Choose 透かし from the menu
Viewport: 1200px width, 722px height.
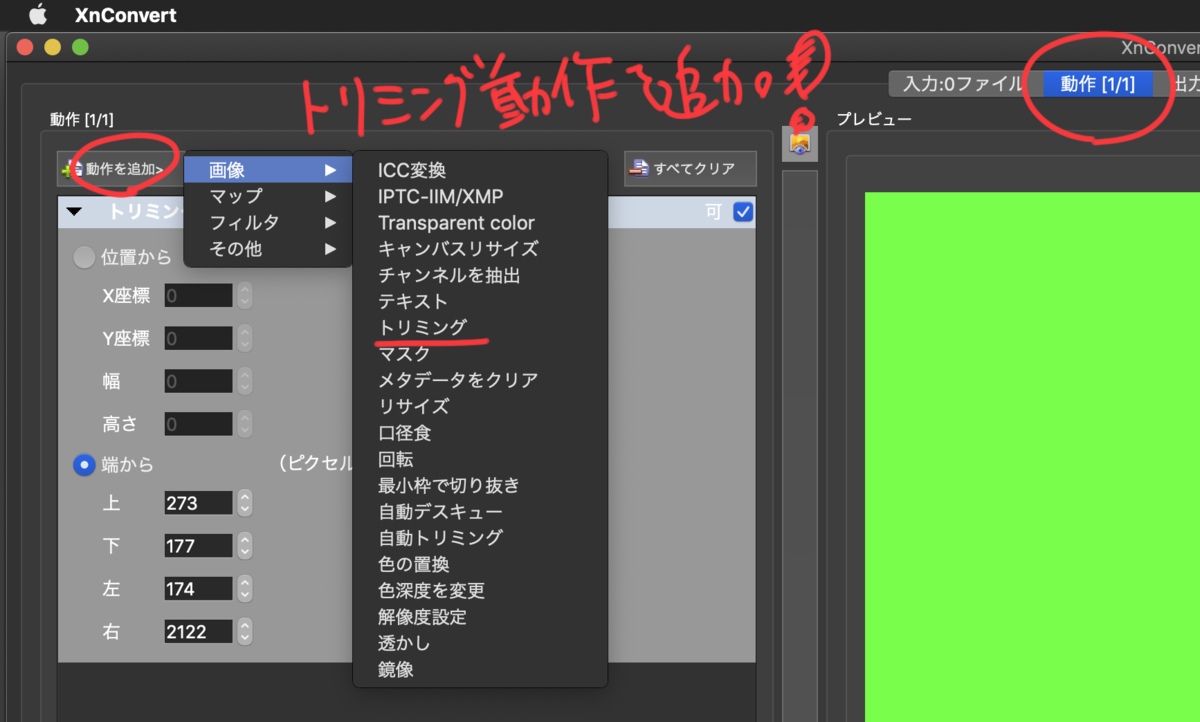tap(480, 643)
